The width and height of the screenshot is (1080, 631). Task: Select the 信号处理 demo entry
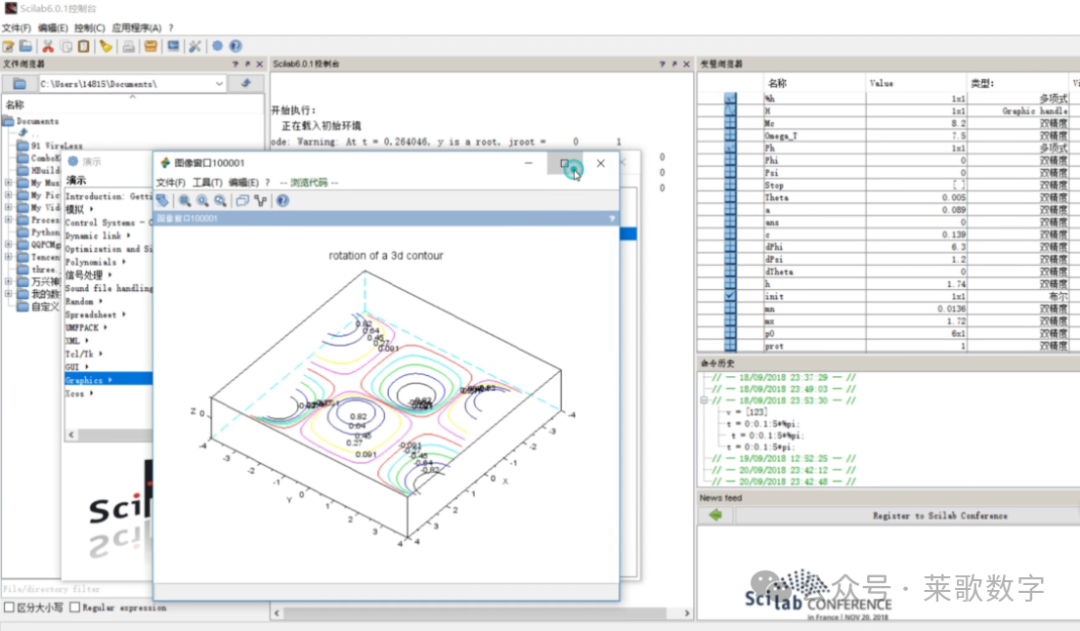click(x=83, y=275)
